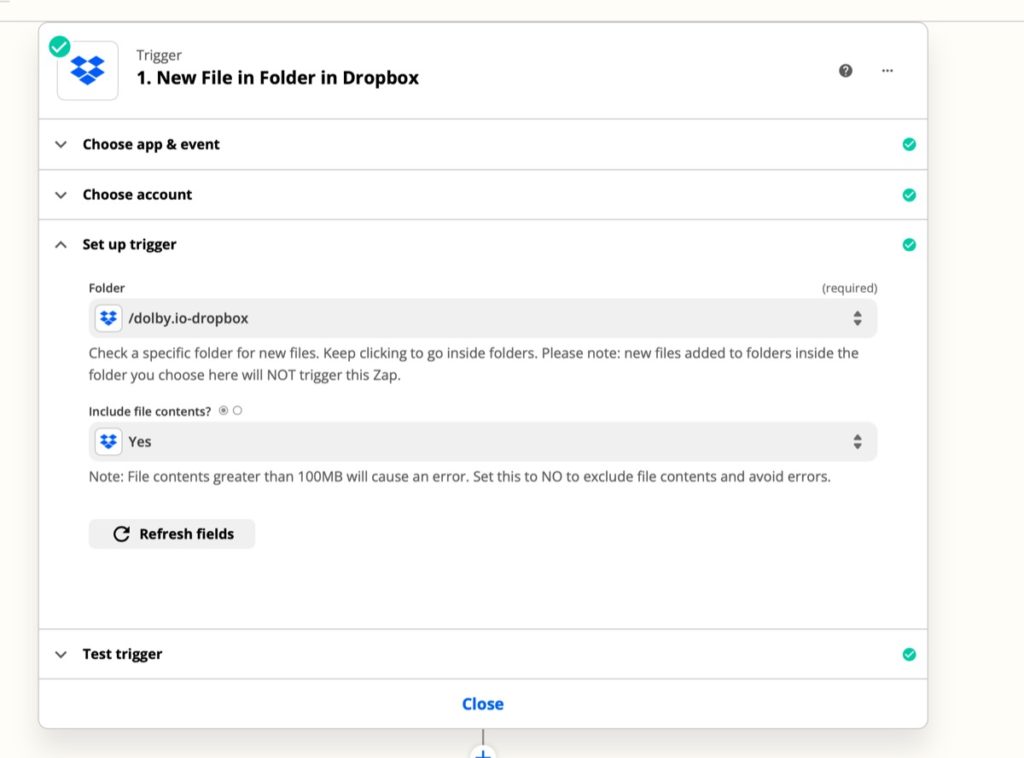Click the (required) label above the Folder field
The image size is (1024, 758).
849,288
